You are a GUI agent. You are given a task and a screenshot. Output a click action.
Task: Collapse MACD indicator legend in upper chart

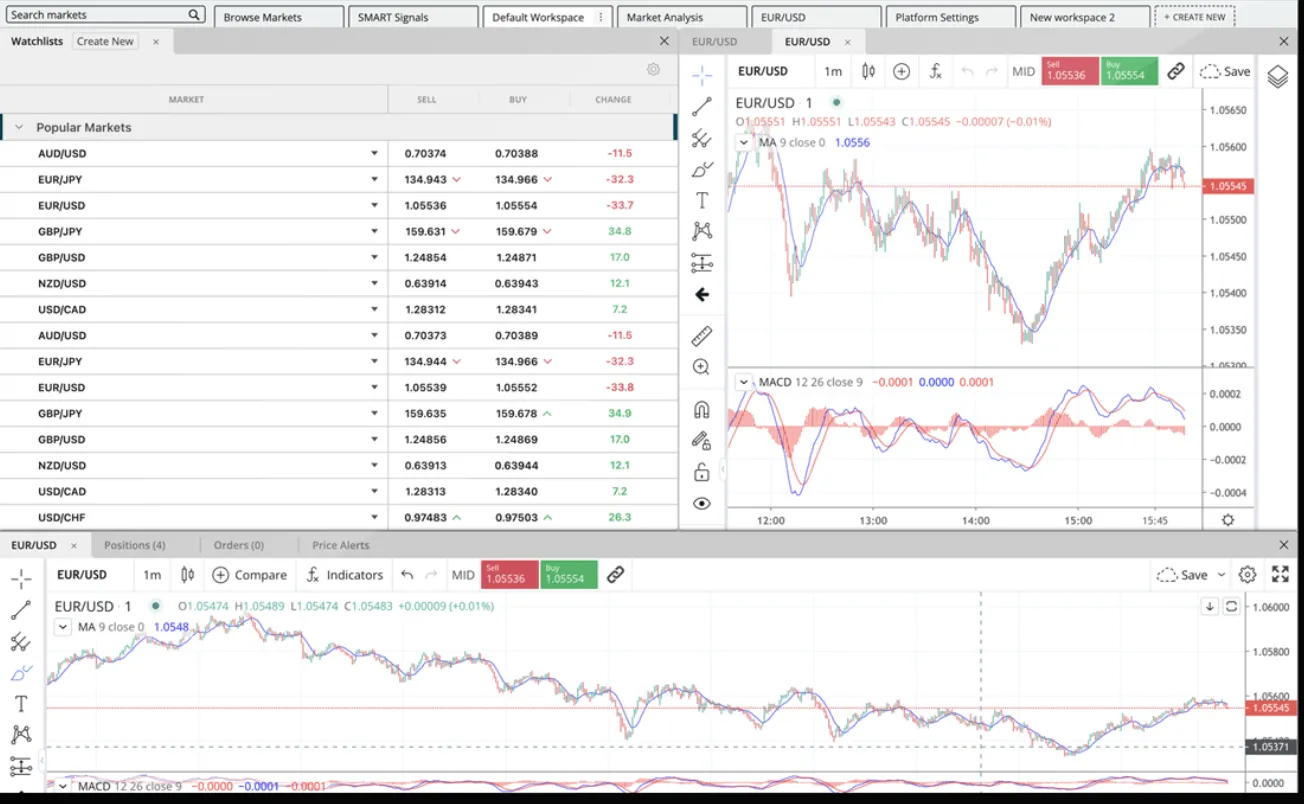pos(743,382)
